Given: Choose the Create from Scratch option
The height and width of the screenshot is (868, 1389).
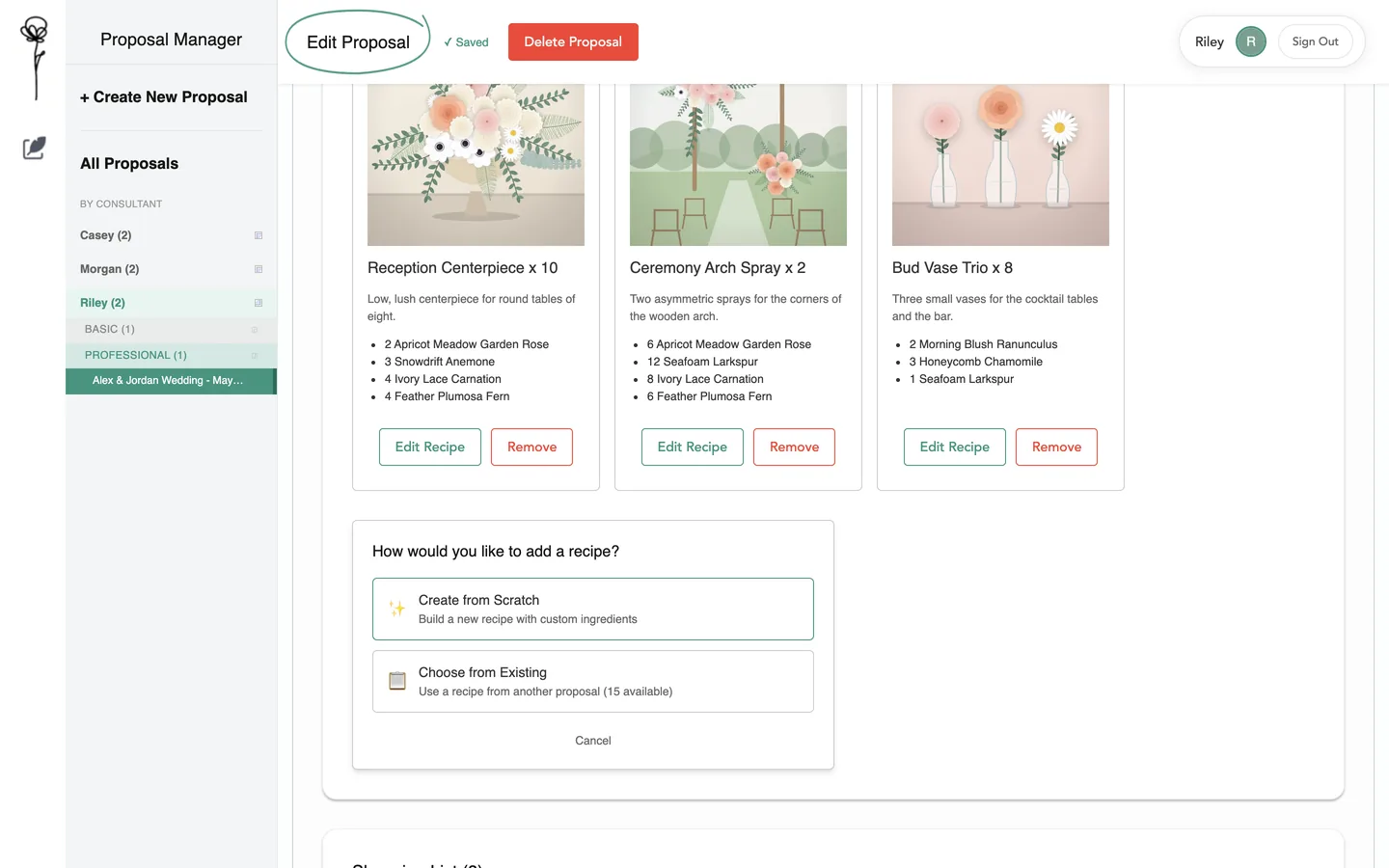Looking at the screenshot, I should tap(593, 609).
